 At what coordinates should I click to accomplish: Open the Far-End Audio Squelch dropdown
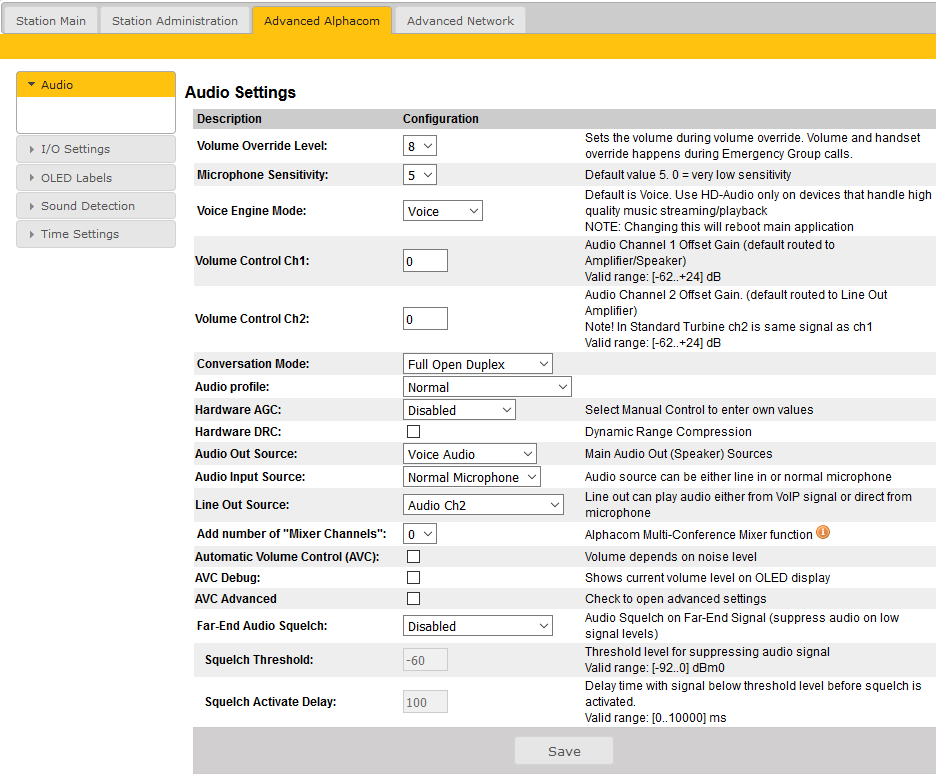(x=478, y=626)
